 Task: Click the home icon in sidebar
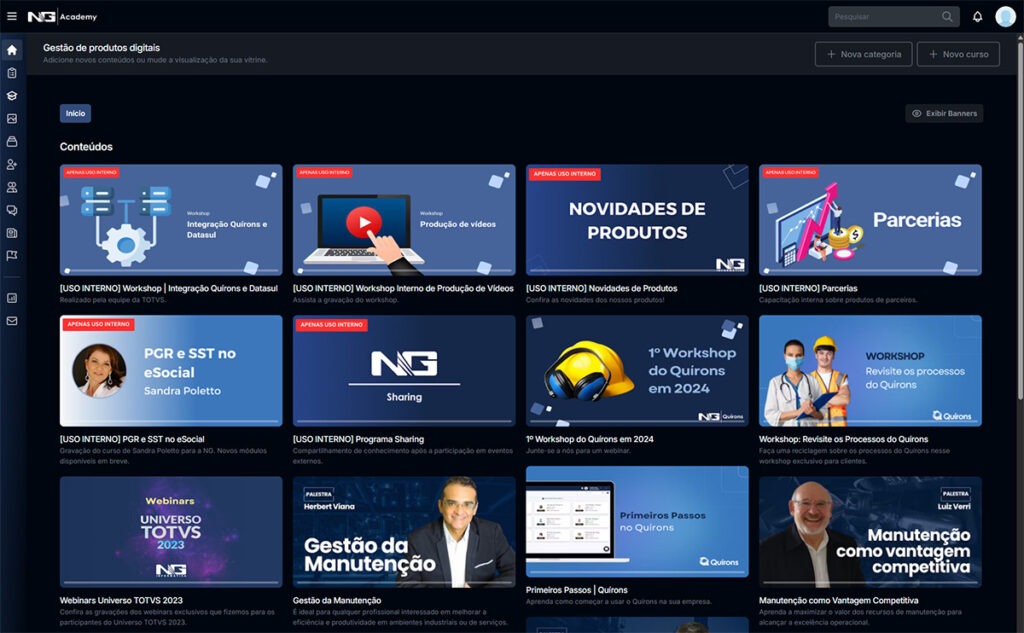point(12,50)
